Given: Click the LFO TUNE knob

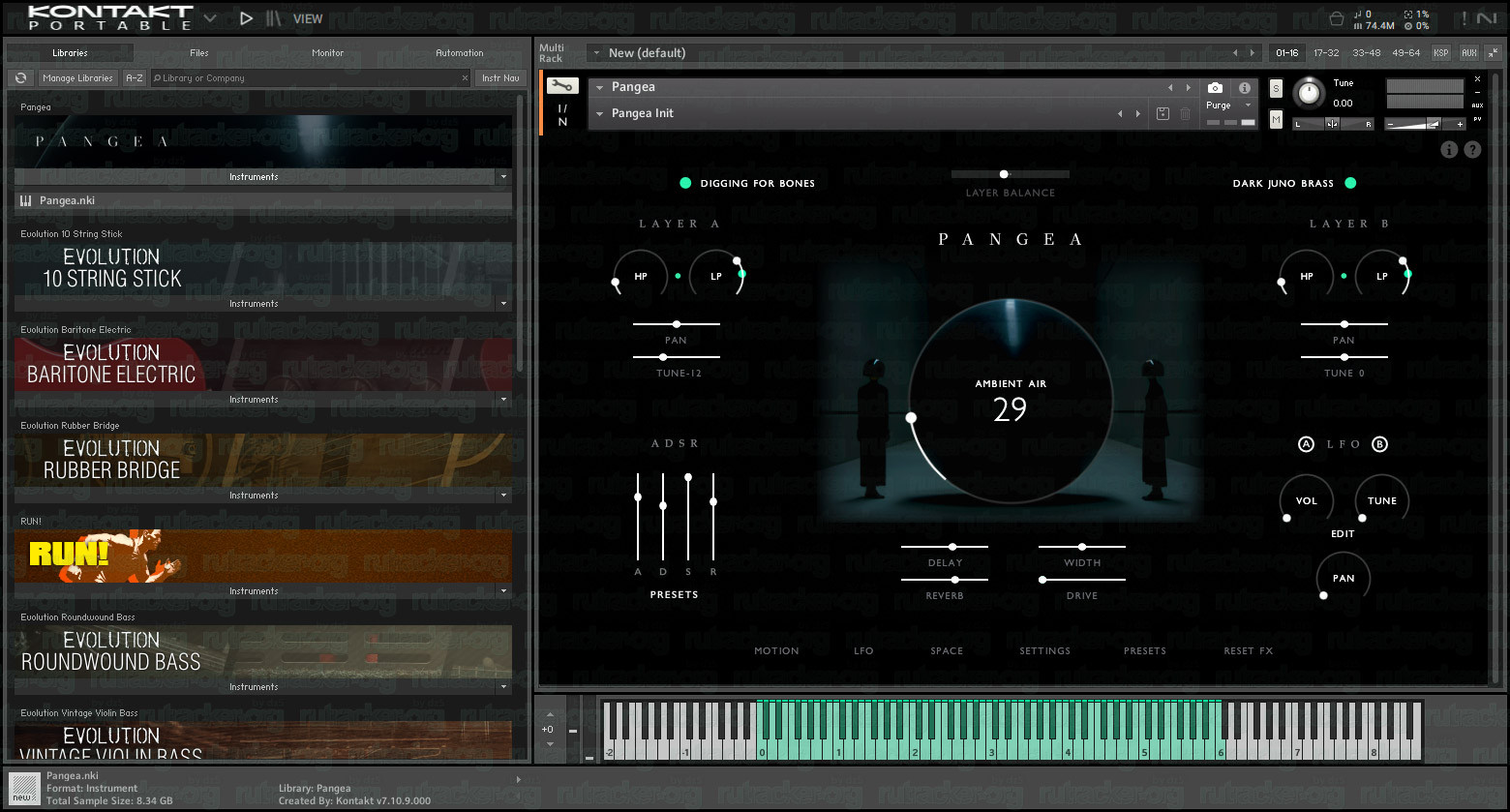Looking at the screenshot, I should [1381, 500].
